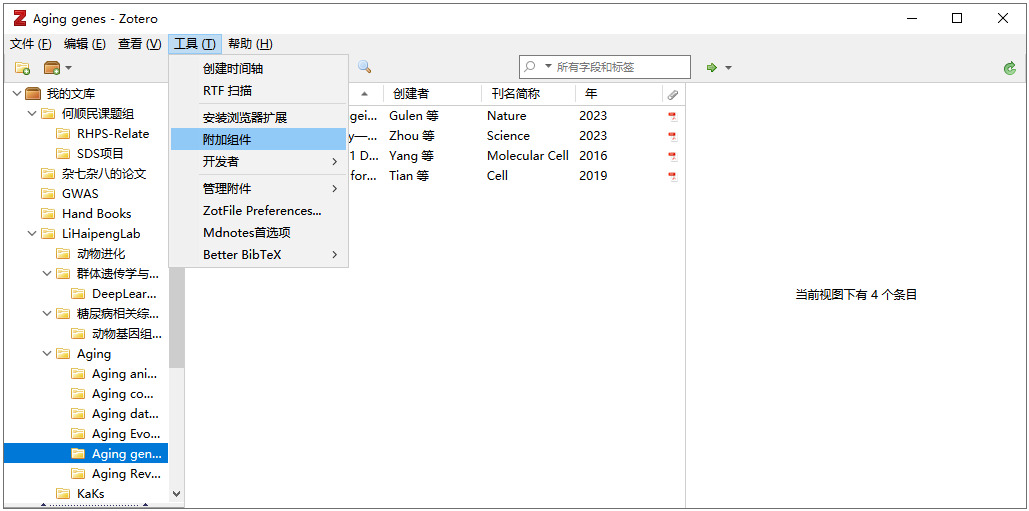Screen dimensions: 1029x511
Task: Collapse the 糖尿病相关综... collection expander
Action: tap(47, 314)
